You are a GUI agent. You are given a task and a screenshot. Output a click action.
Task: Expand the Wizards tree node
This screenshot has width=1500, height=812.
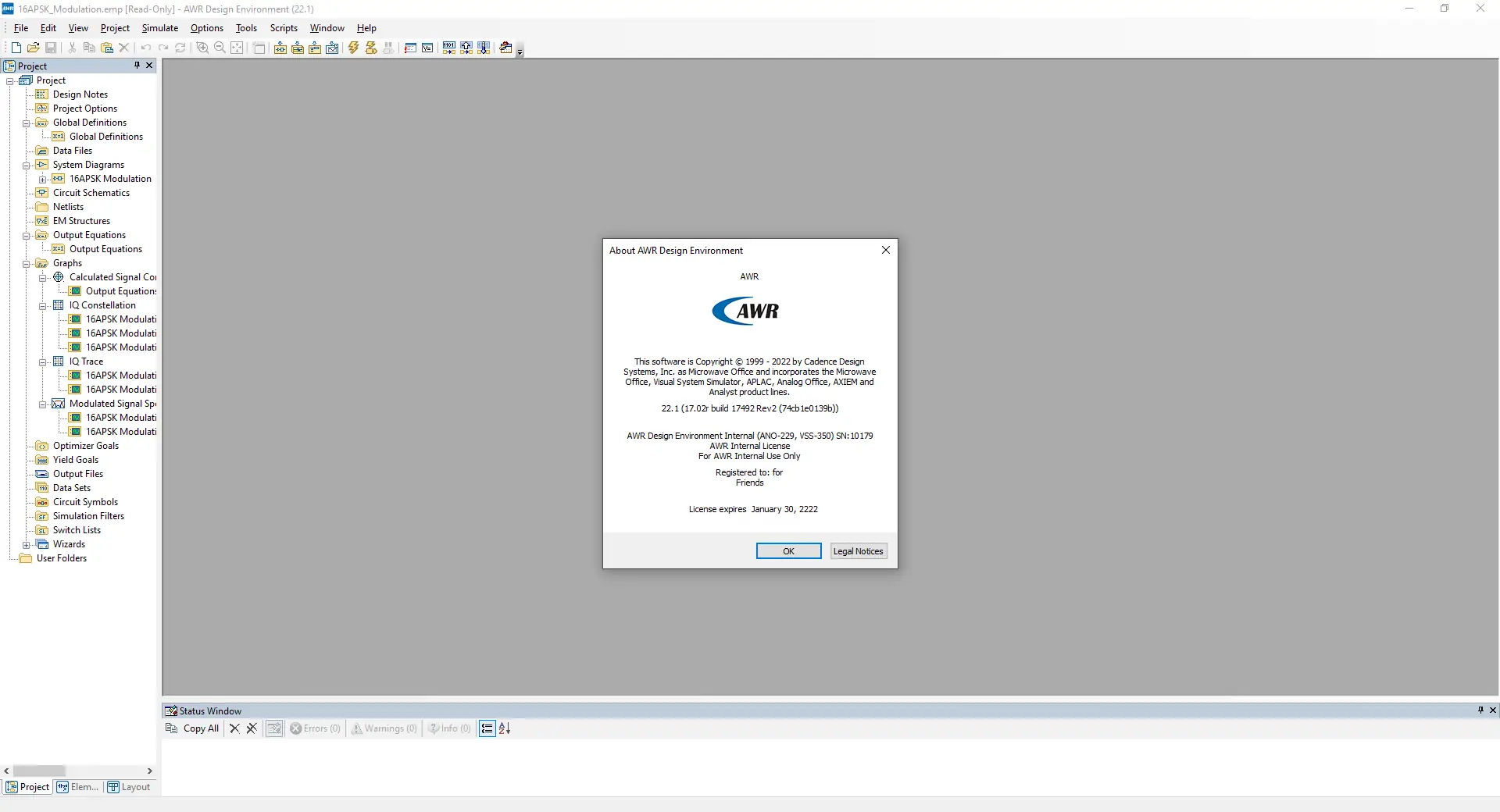point(27,545)
